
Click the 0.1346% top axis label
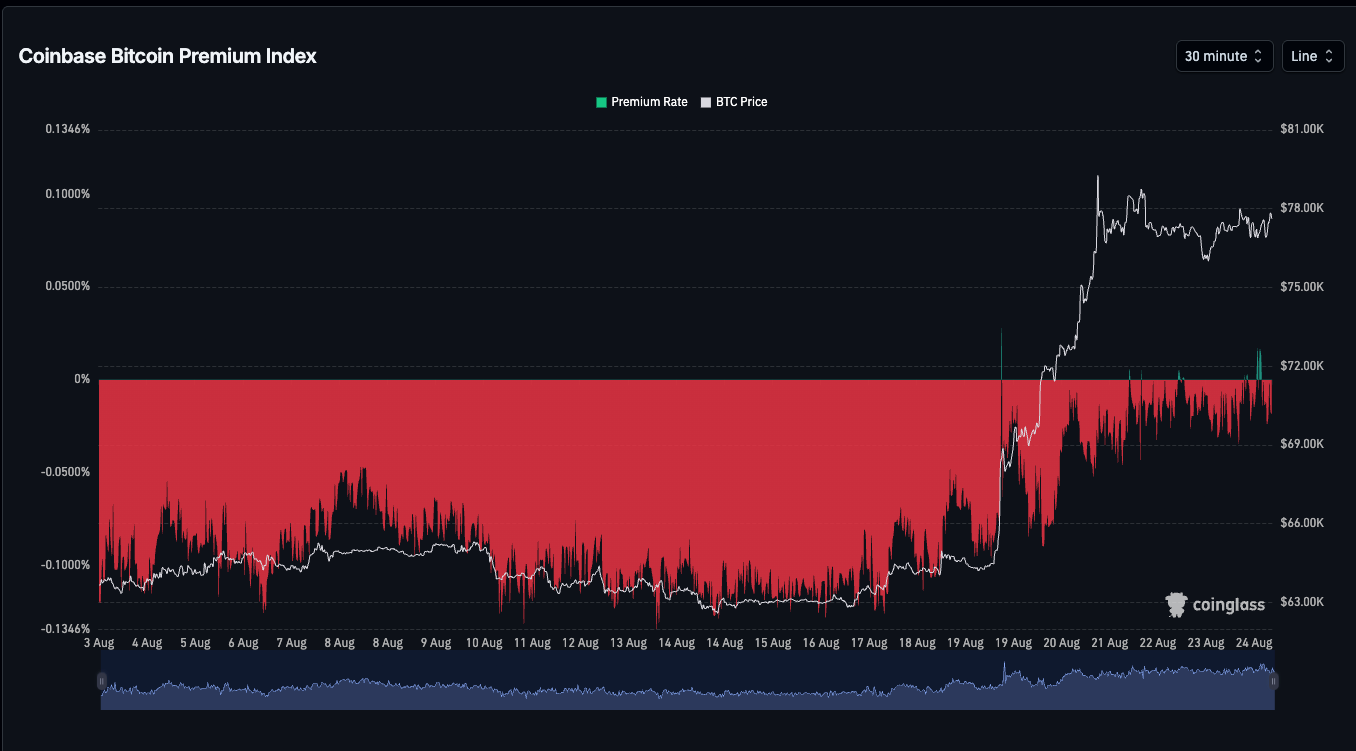67,129
